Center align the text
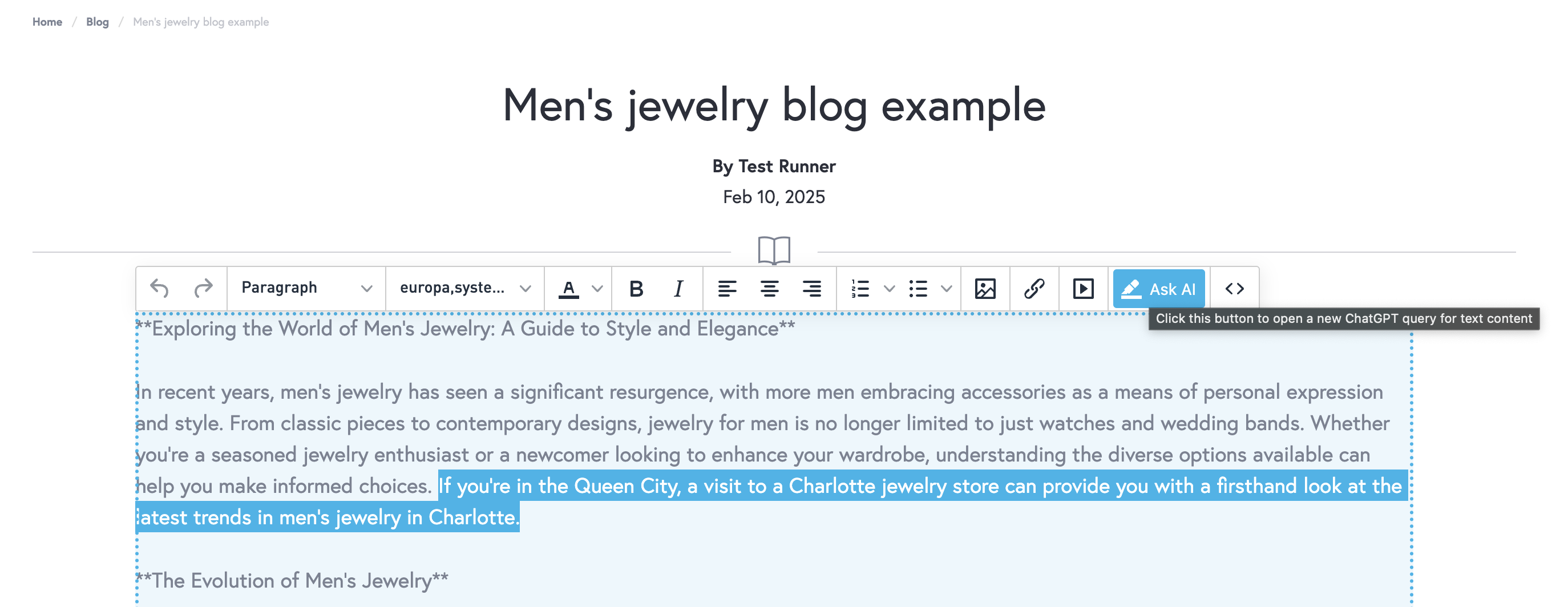 769,289
